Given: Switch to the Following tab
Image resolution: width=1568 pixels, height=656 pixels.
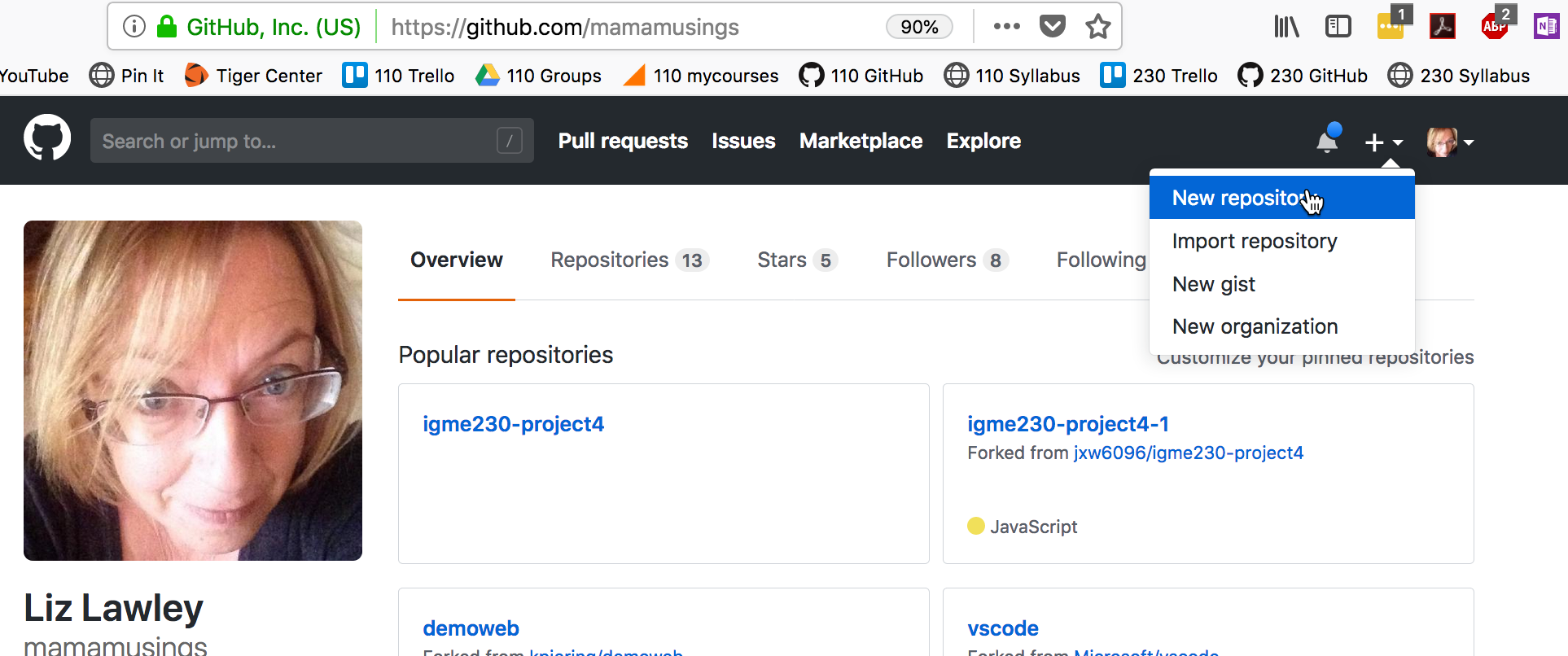Looking at the screenshot, I should pos(1101,260).
